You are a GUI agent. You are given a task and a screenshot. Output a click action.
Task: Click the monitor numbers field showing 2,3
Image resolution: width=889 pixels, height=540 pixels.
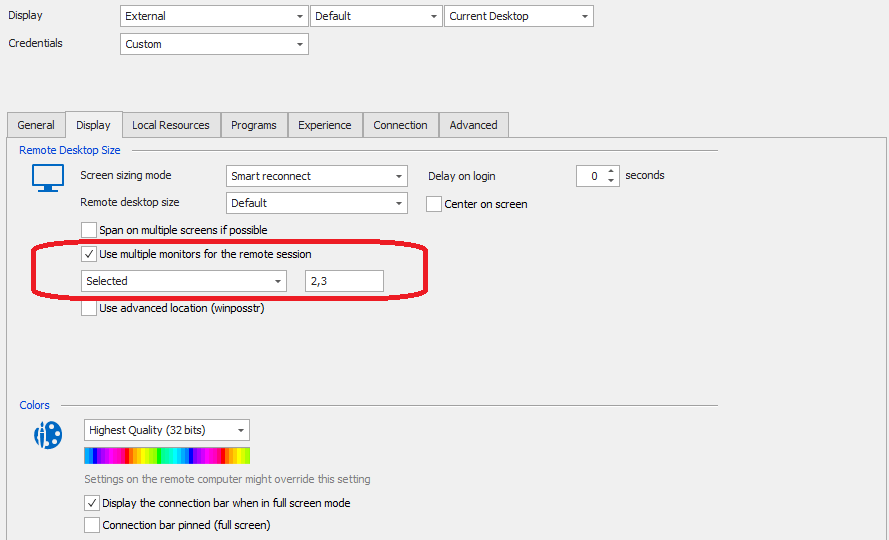(x=344, y=281)
